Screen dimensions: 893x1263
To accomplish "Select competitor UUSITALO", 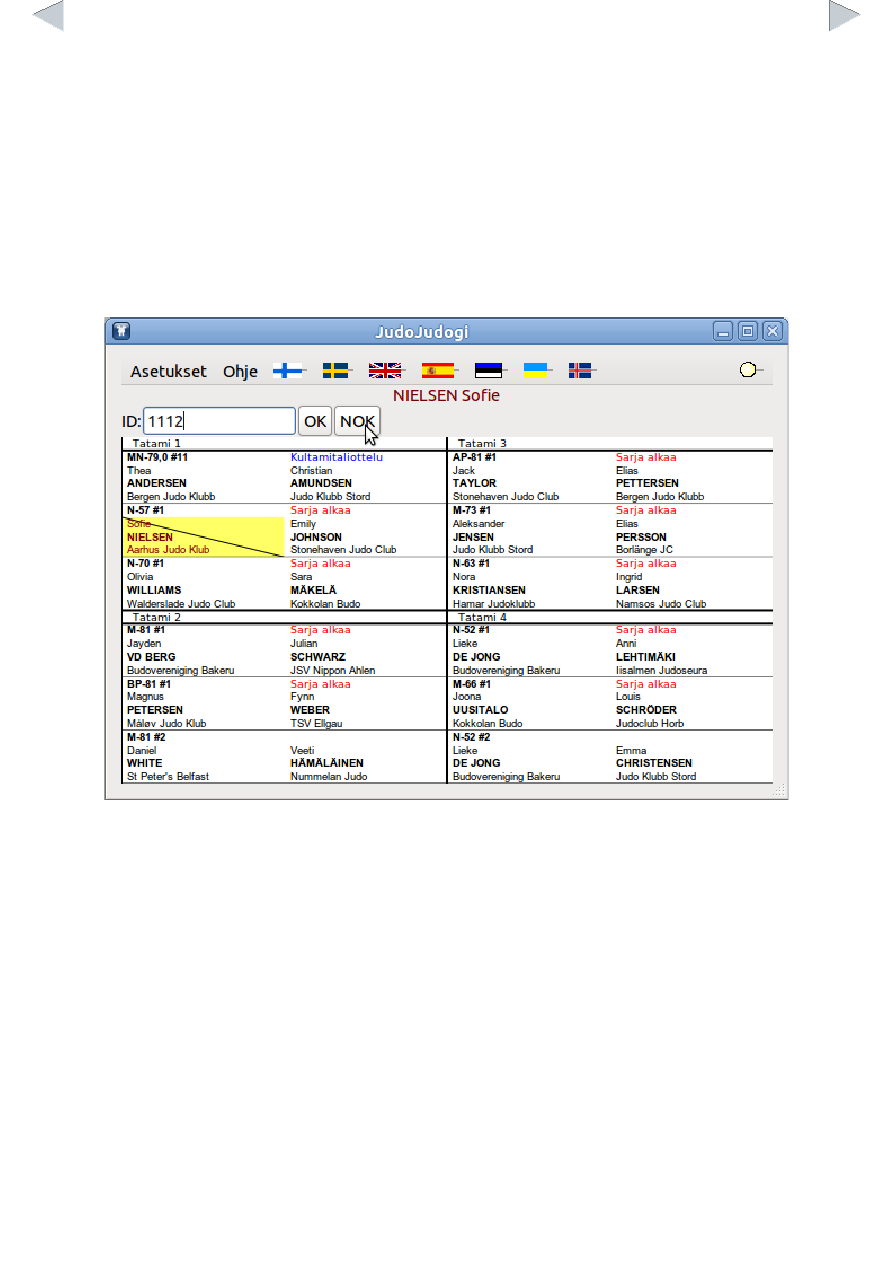I will pos(480,710).
